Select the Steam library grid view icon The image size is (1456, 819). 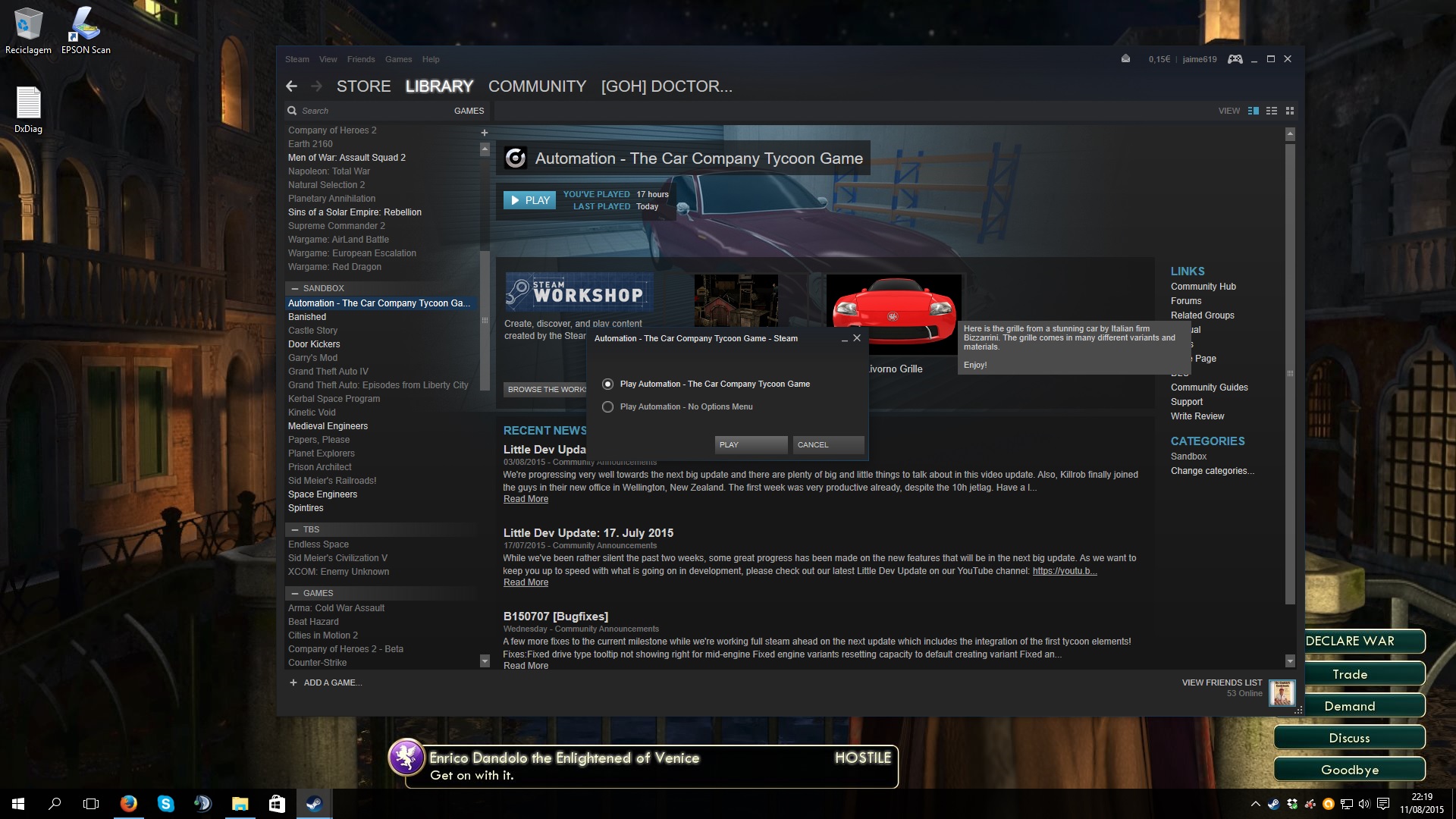coord(1289,110)
